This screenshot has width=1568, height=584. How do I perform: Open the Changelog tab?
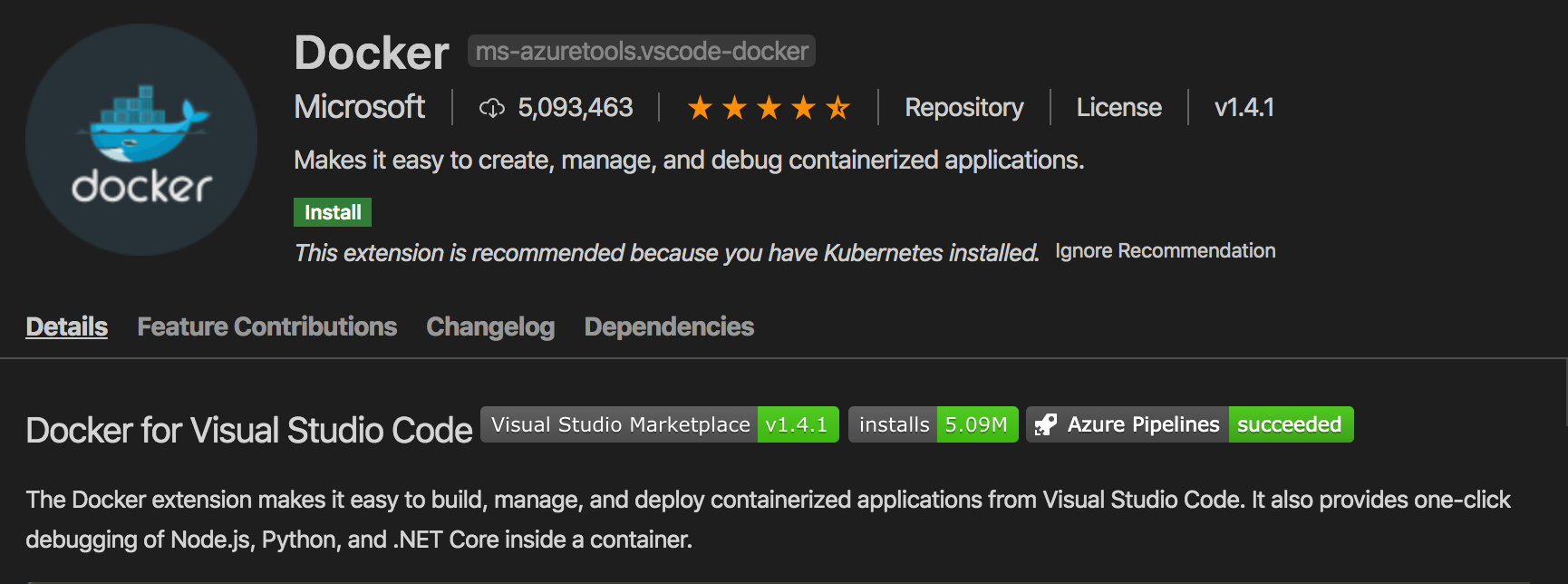click(x=490, y=326)
